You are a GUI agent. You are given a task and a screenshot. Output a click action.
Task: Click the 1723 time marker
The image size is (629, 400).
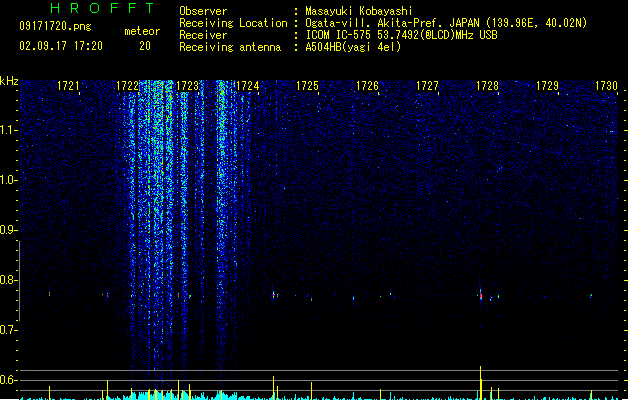point(187,86)
